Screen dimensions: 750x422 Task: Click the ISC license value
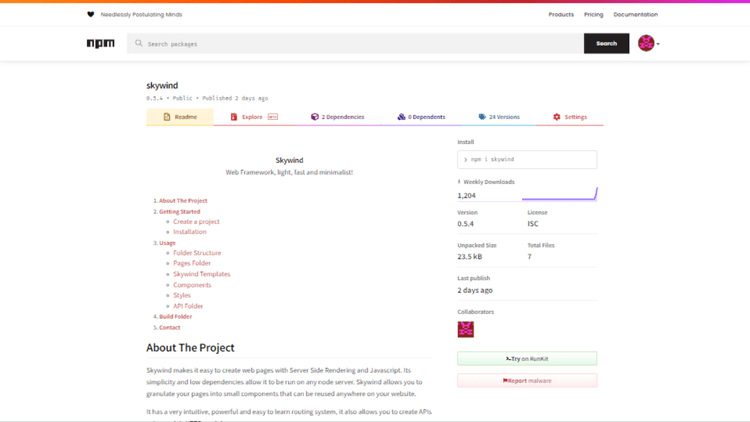pos(533,223)
